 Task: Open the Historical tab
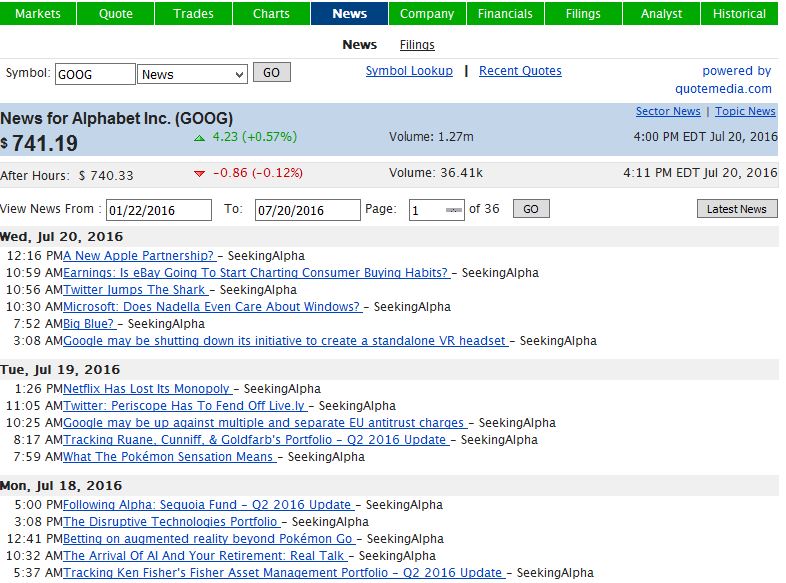point(739,14)
